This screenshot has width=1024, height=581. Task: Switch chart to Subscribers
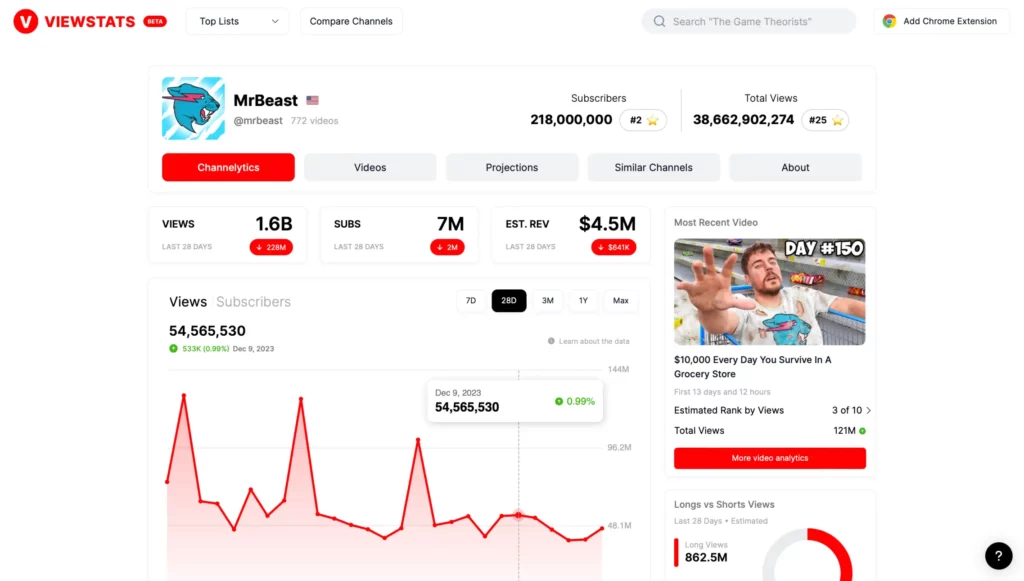tap(253, 302)
